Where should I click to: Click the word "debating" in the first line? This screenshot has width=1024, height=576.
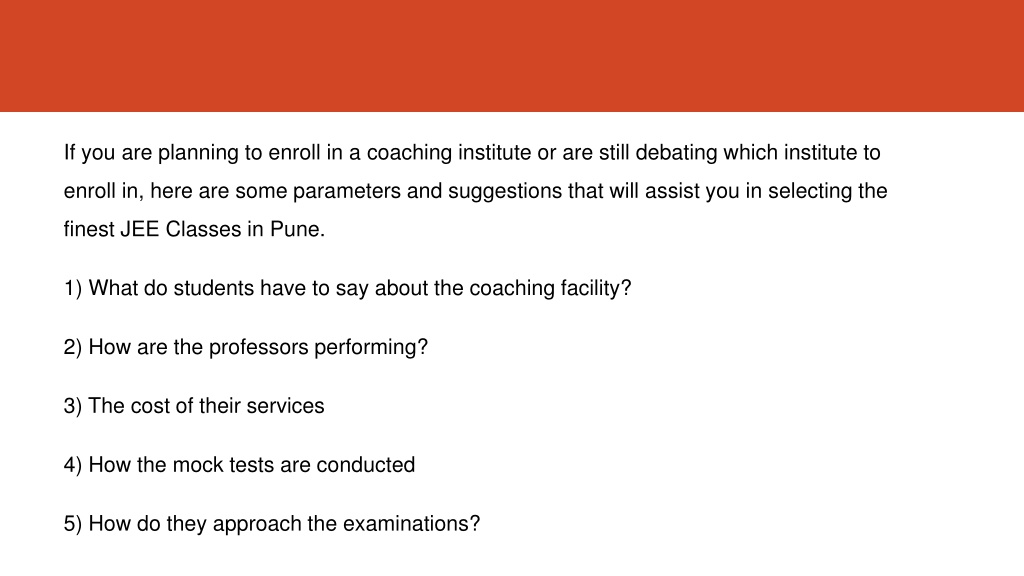[676, 153]
